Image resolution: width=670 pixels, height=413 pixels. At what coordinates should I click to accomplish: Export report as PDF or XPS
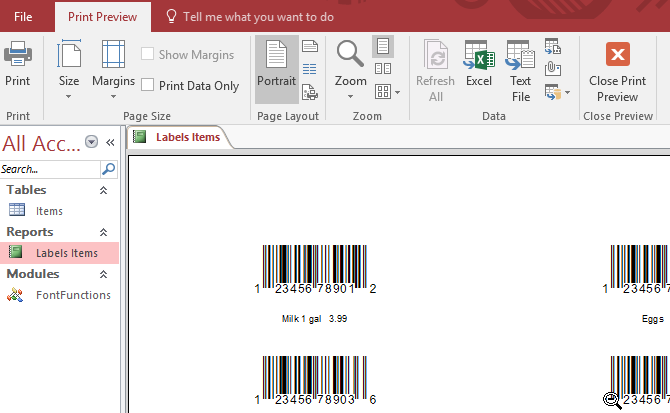(552, 46)
